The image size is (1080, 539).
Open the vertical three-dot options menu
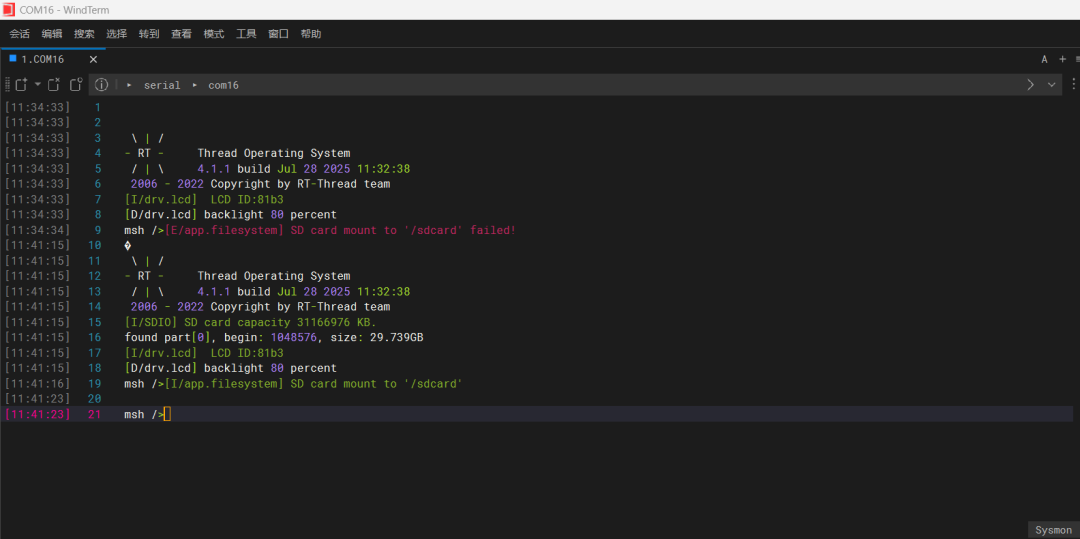1073,85
